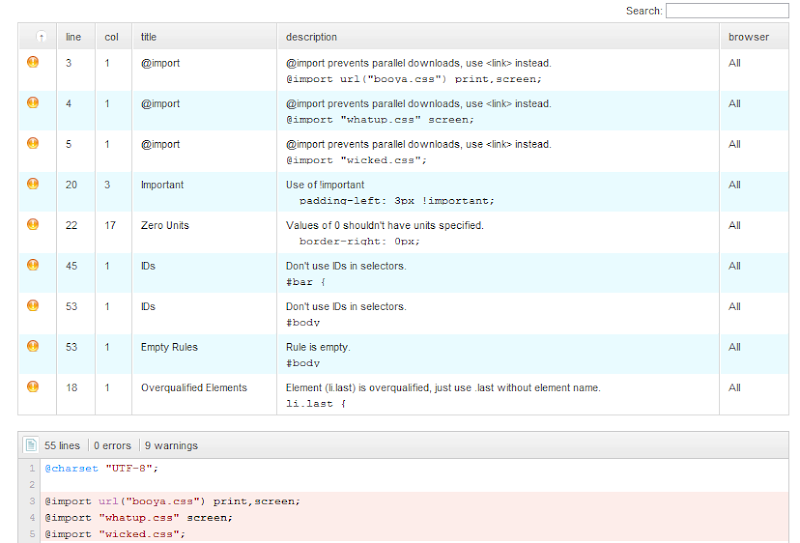Focus the Search input field
Screen dimensions: 800x543
727,11
